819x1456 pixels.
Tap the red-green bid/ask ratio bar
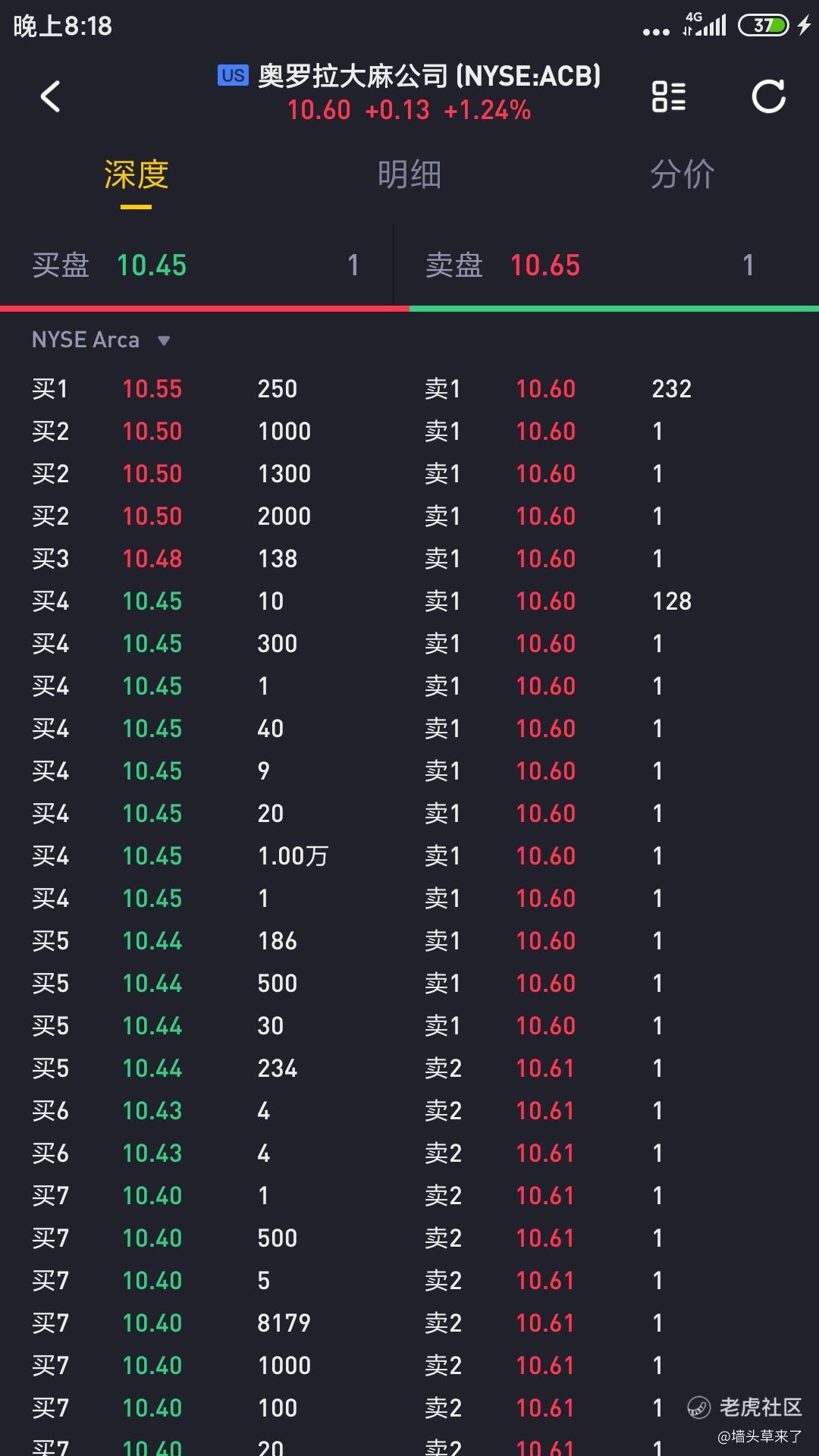point(409,309)
